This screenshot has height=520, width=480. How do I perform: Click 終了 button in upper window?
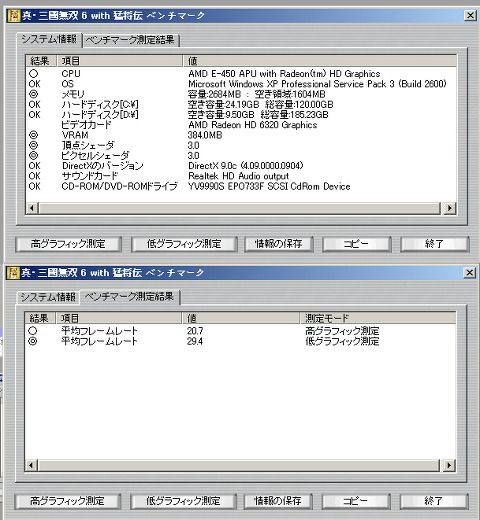click(x=434, y=244)
